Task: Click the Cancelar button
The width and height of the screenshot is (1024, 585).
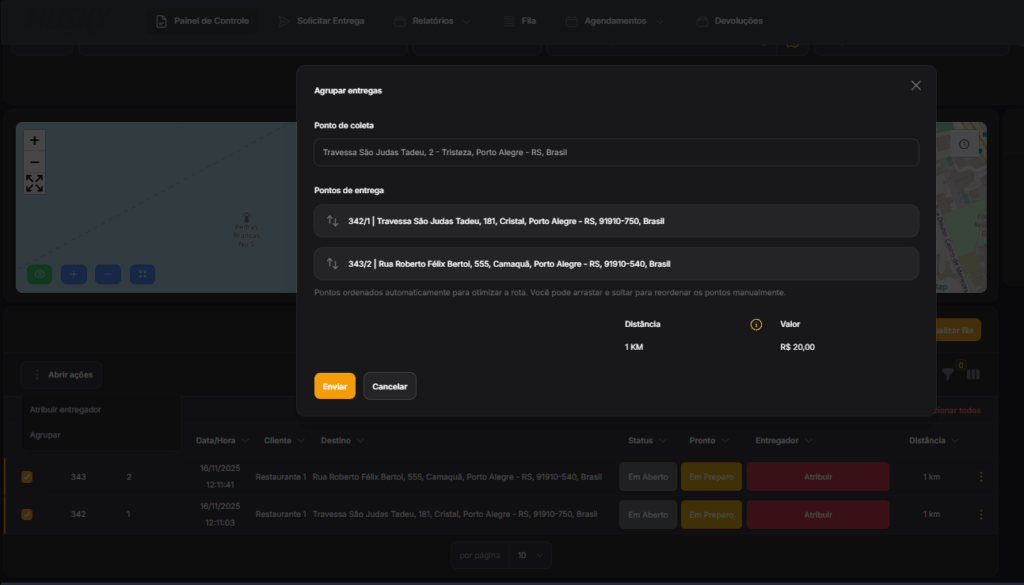Action: (390, 386)
